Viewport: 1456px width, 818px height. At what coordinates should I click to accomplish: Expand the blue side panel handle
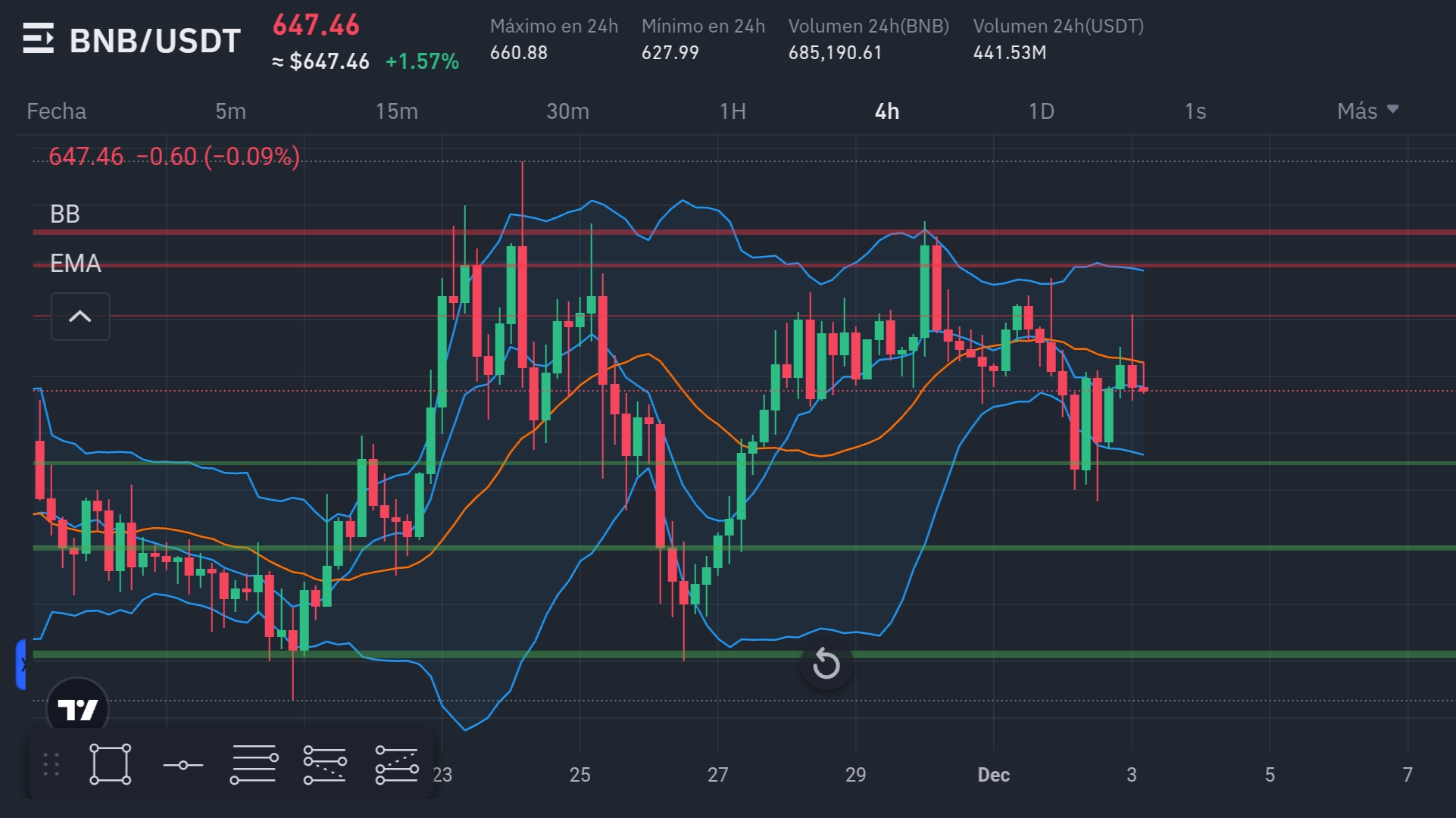[x=21, y=665]
